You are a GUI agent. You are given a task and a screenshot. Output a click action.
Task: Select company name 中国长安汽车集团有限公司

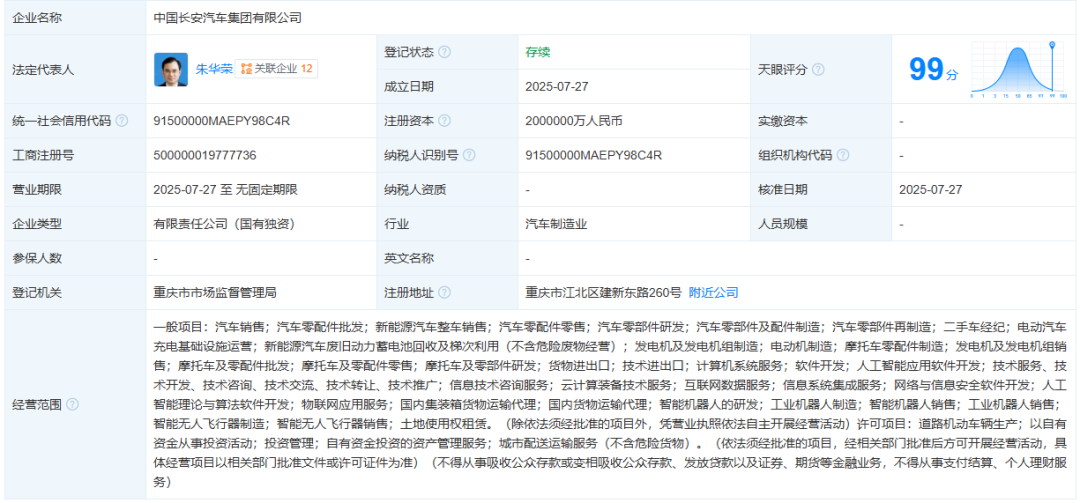point(228,19)
